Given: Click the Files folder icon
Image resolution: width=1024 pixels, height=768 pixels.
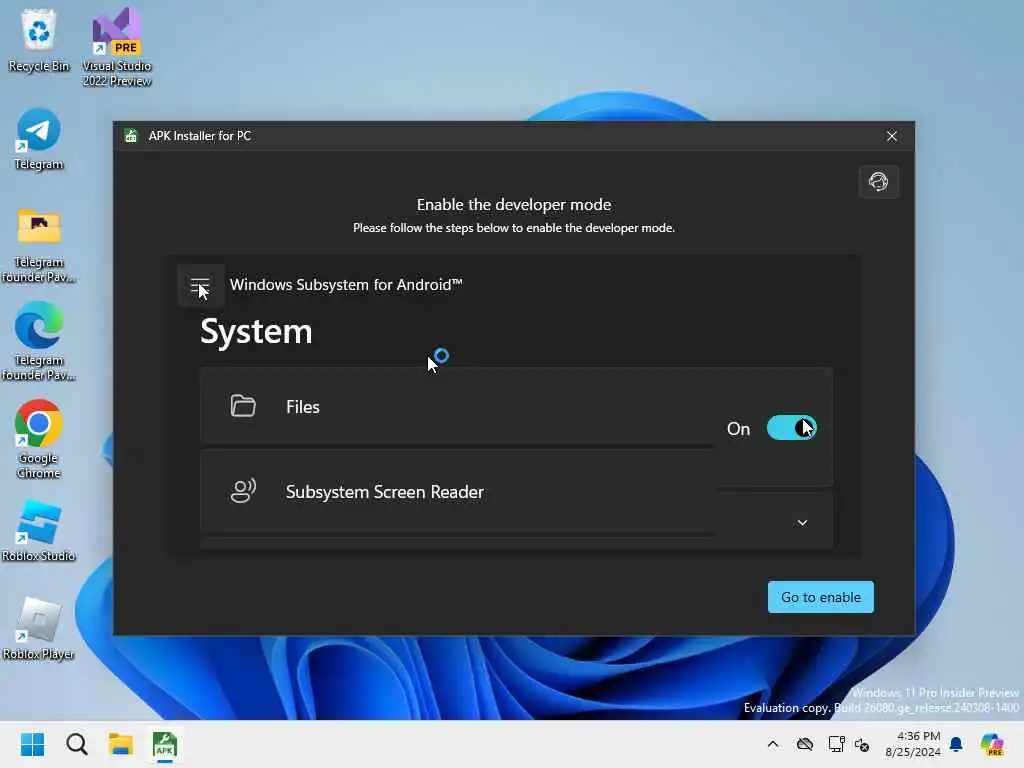Looking at the screenshot, I should click(x=243, y=406).
